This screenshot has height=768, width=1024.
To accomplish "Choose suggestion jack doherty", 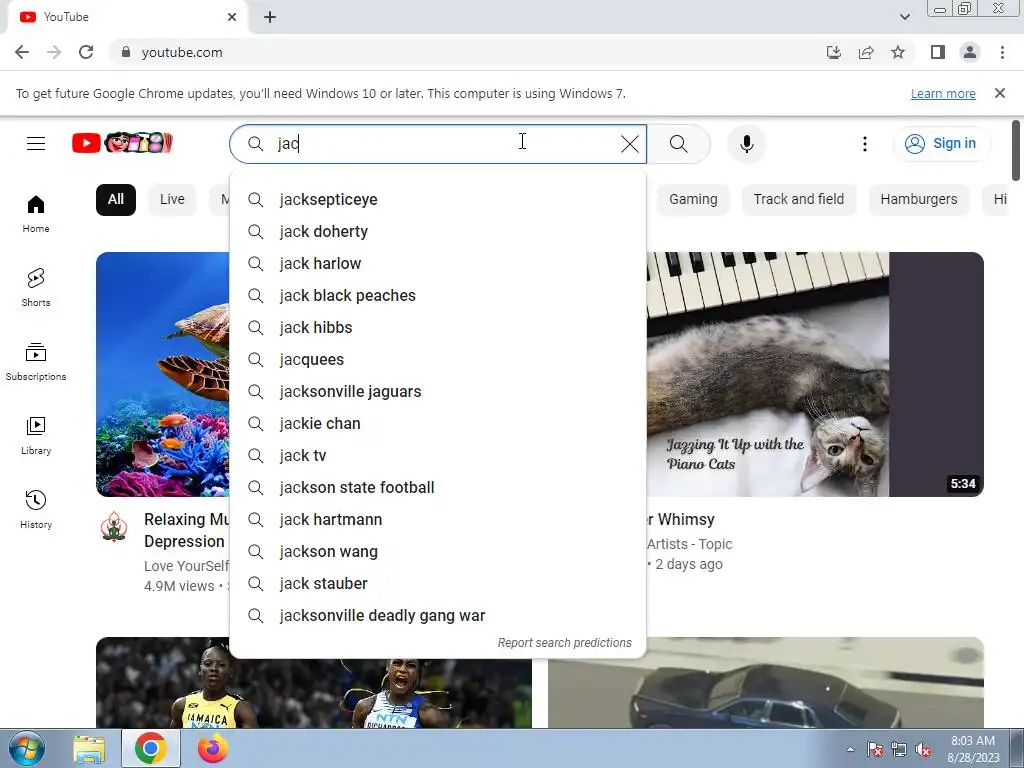I will coord(438,232).
